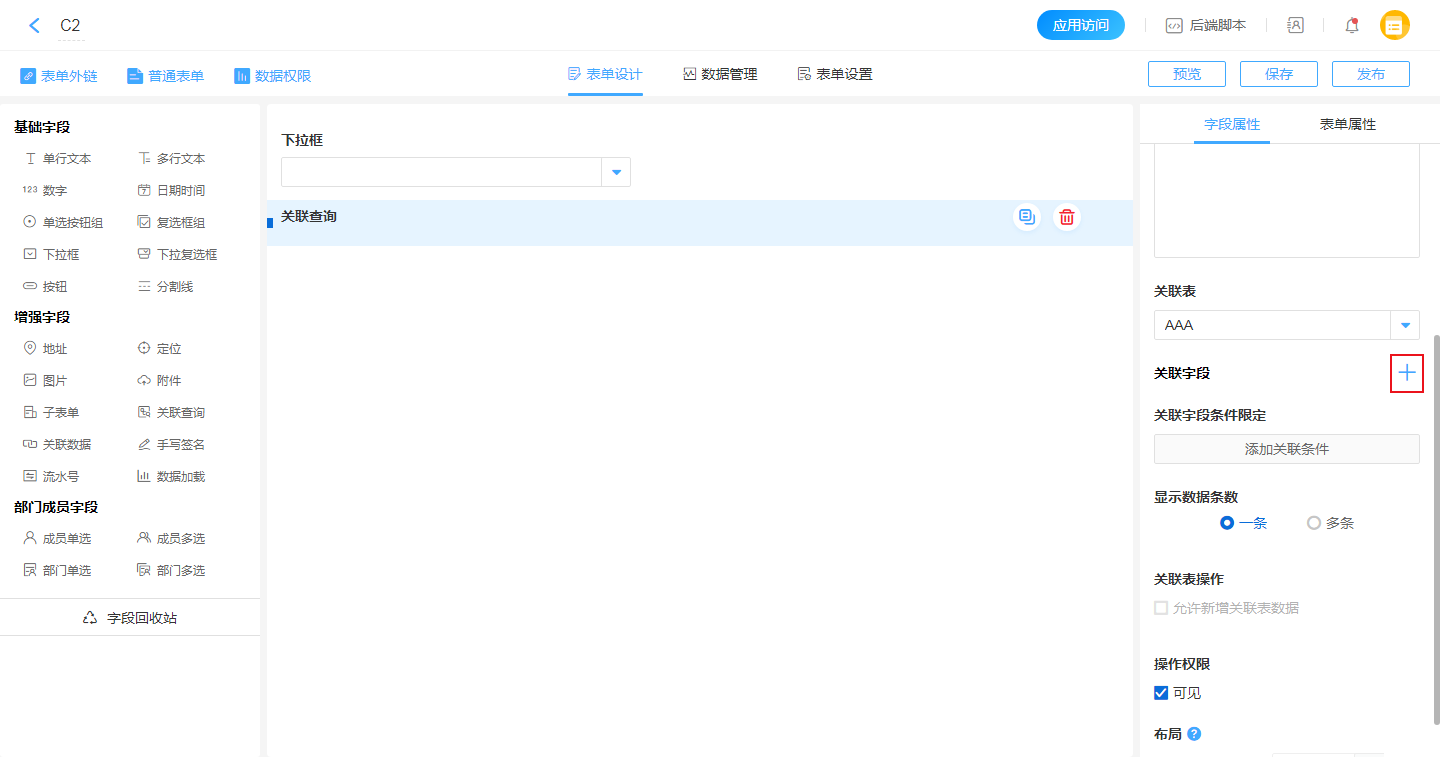This screenshot has height=757, width=1440.
Task: Expand the 关联表 AAA dropdown
Action: tap(1406, 325)
